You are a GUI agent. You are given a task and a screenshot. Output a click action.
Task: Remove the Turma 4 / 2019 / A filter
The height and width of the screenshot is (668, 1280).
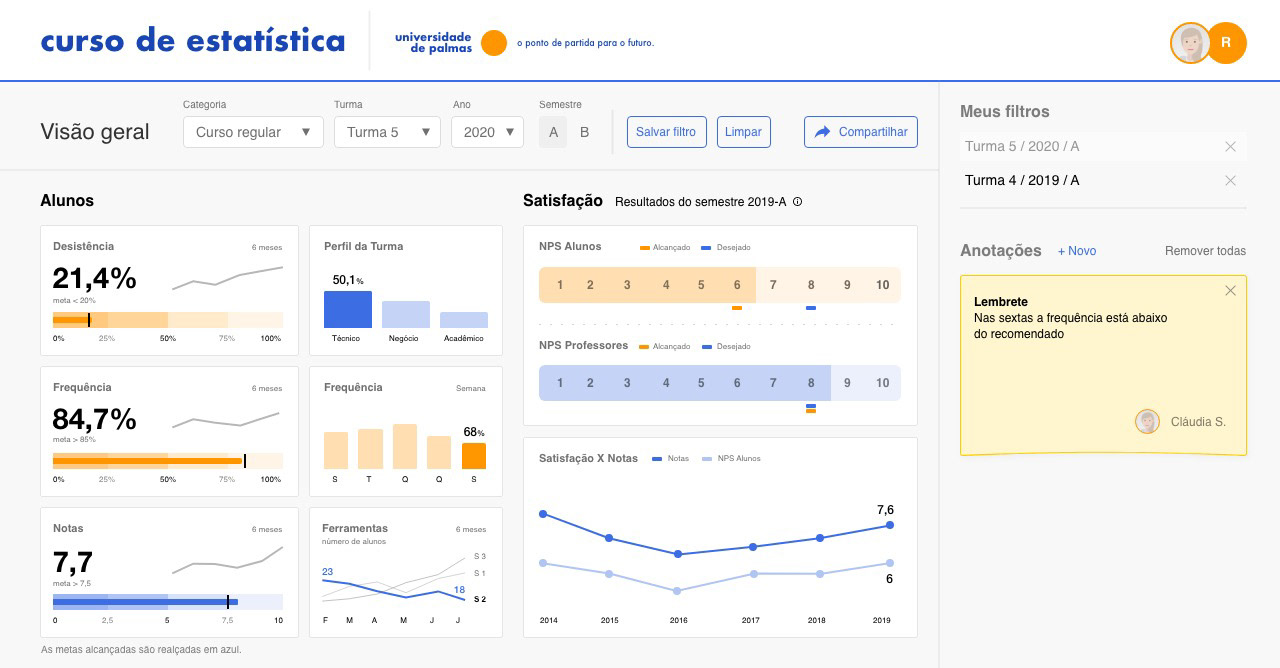1231,181
